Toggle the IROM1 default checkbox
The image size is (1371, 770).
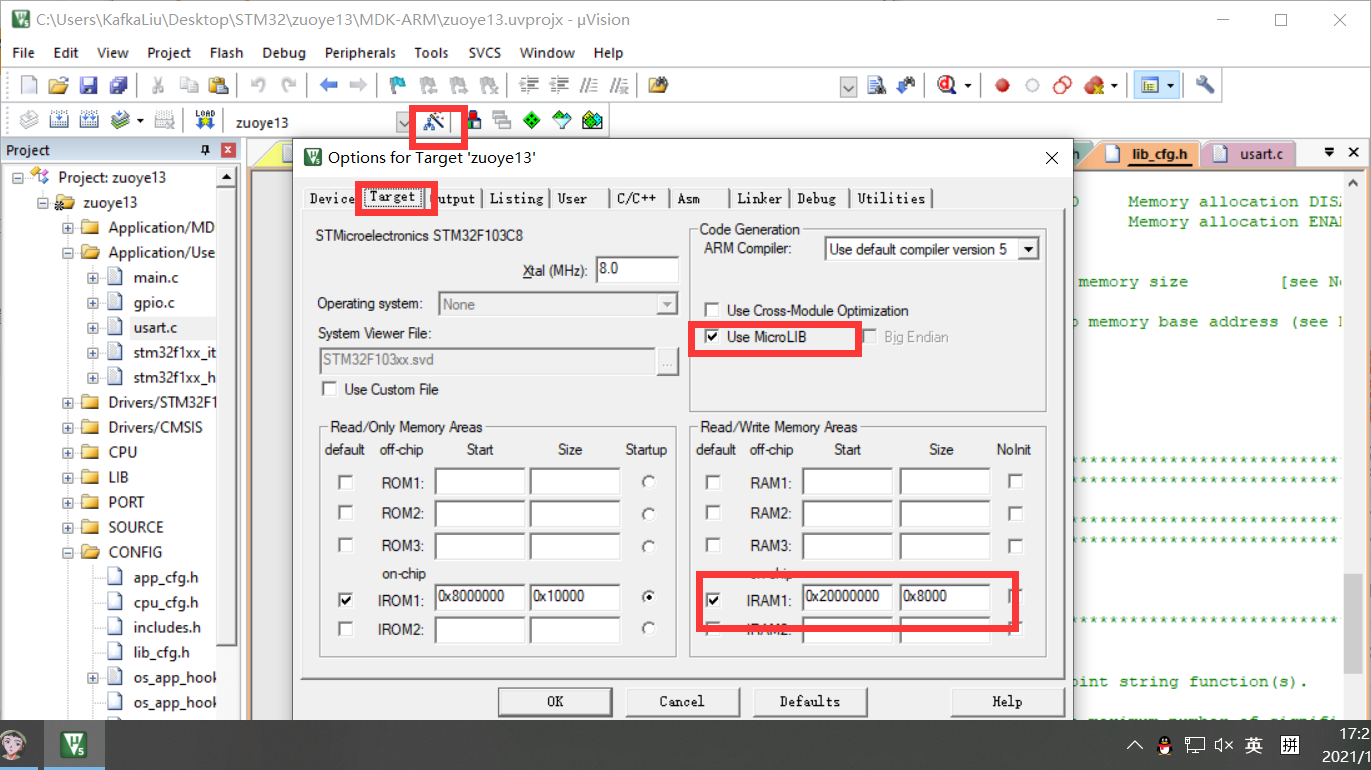click(346, 600)
